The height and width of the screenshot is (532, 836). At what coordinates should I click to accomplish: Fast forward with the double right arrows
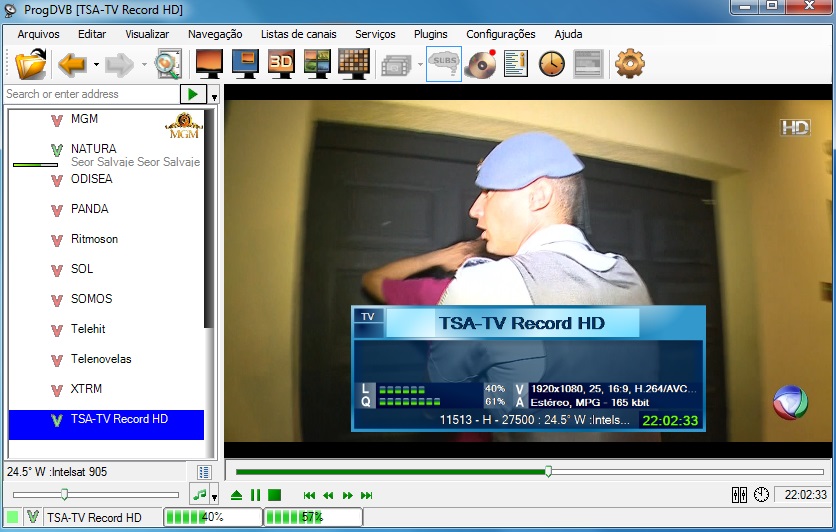(348, 496)
